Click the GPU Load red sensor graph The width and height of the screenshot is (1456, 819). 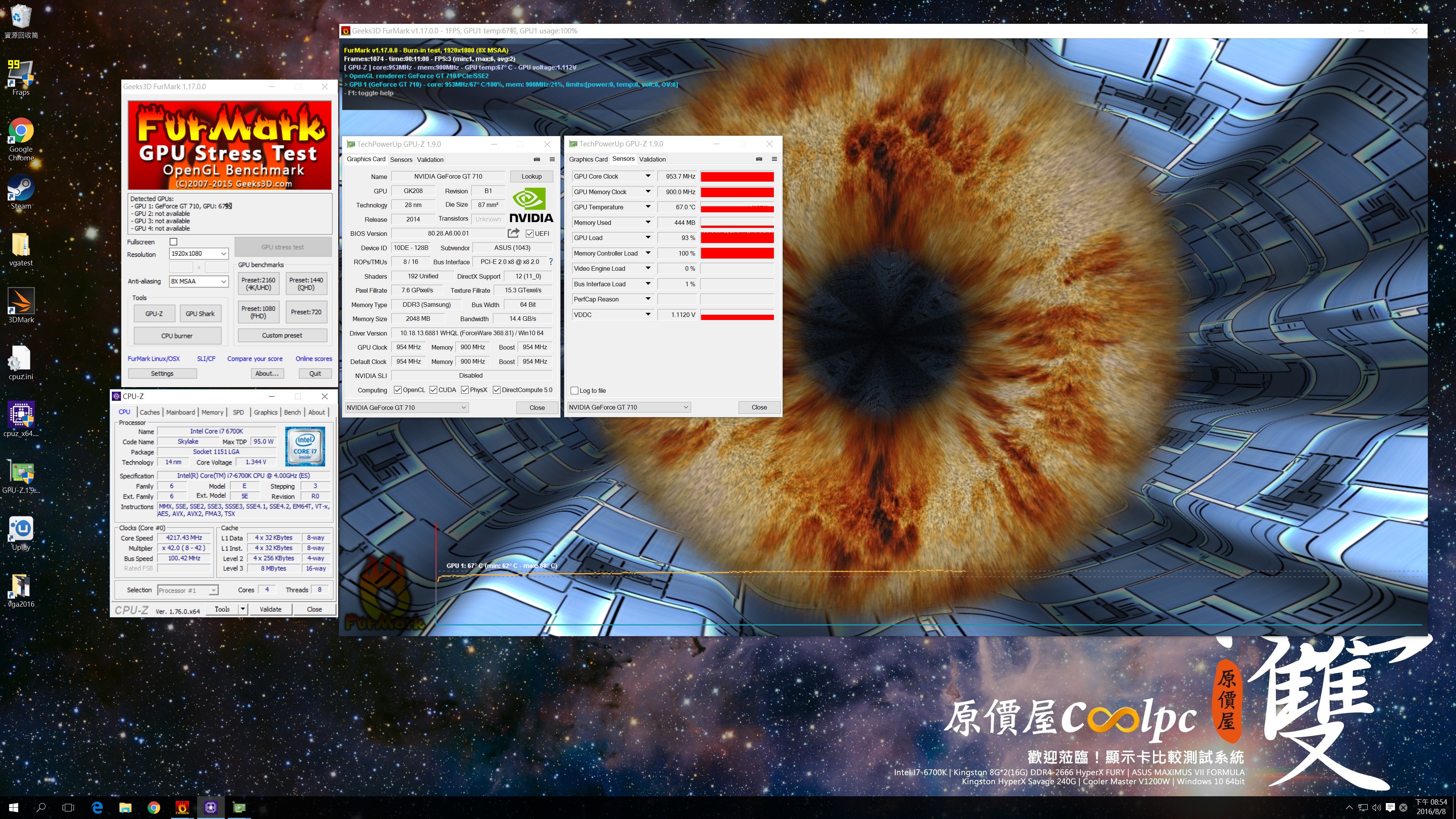point(737,238)
